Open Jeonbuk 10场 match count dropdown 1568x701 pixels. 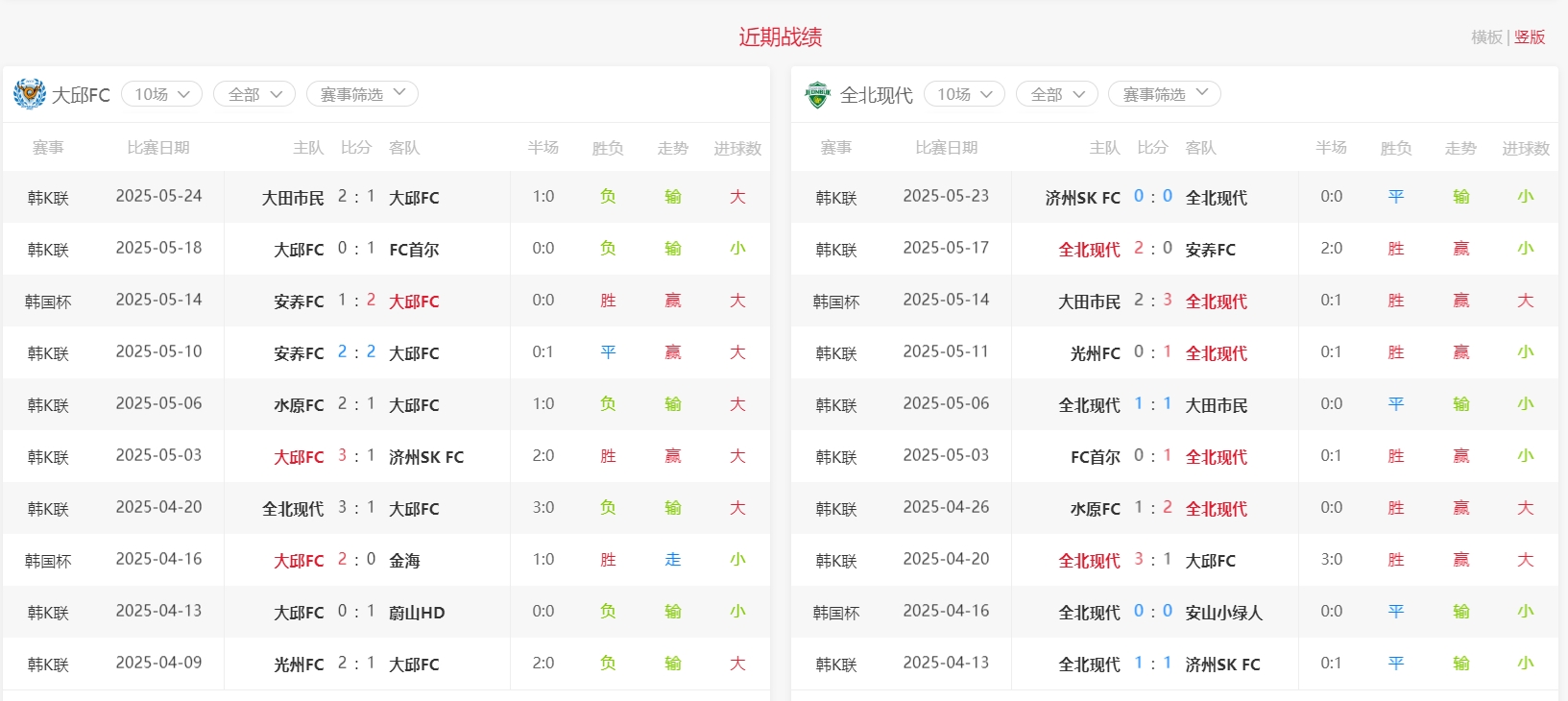[964, 94]
